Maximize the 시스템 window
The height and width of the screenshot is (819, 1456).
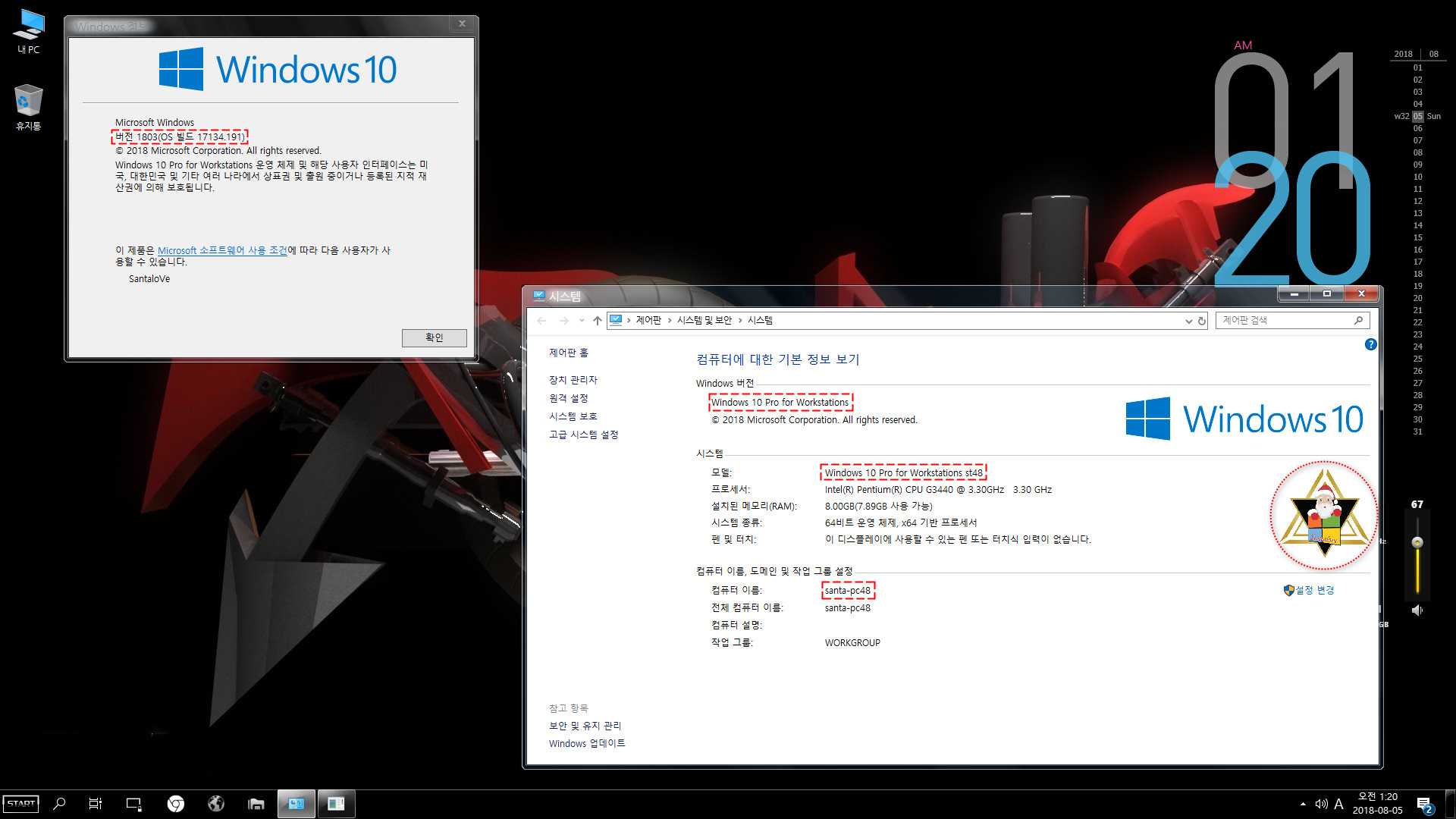point(1327,294)
